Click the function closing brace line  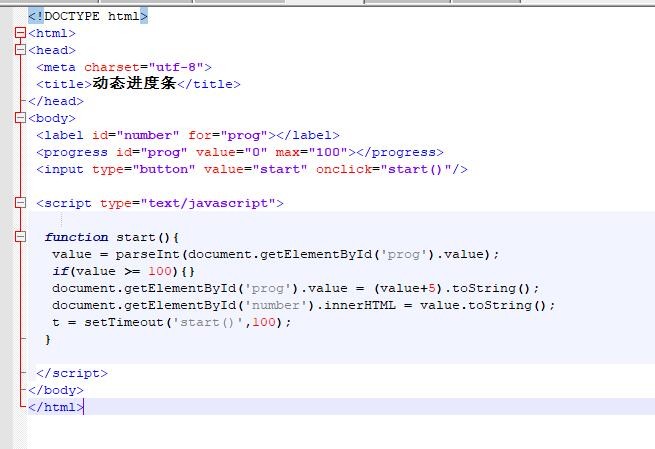tap(48, 340)
